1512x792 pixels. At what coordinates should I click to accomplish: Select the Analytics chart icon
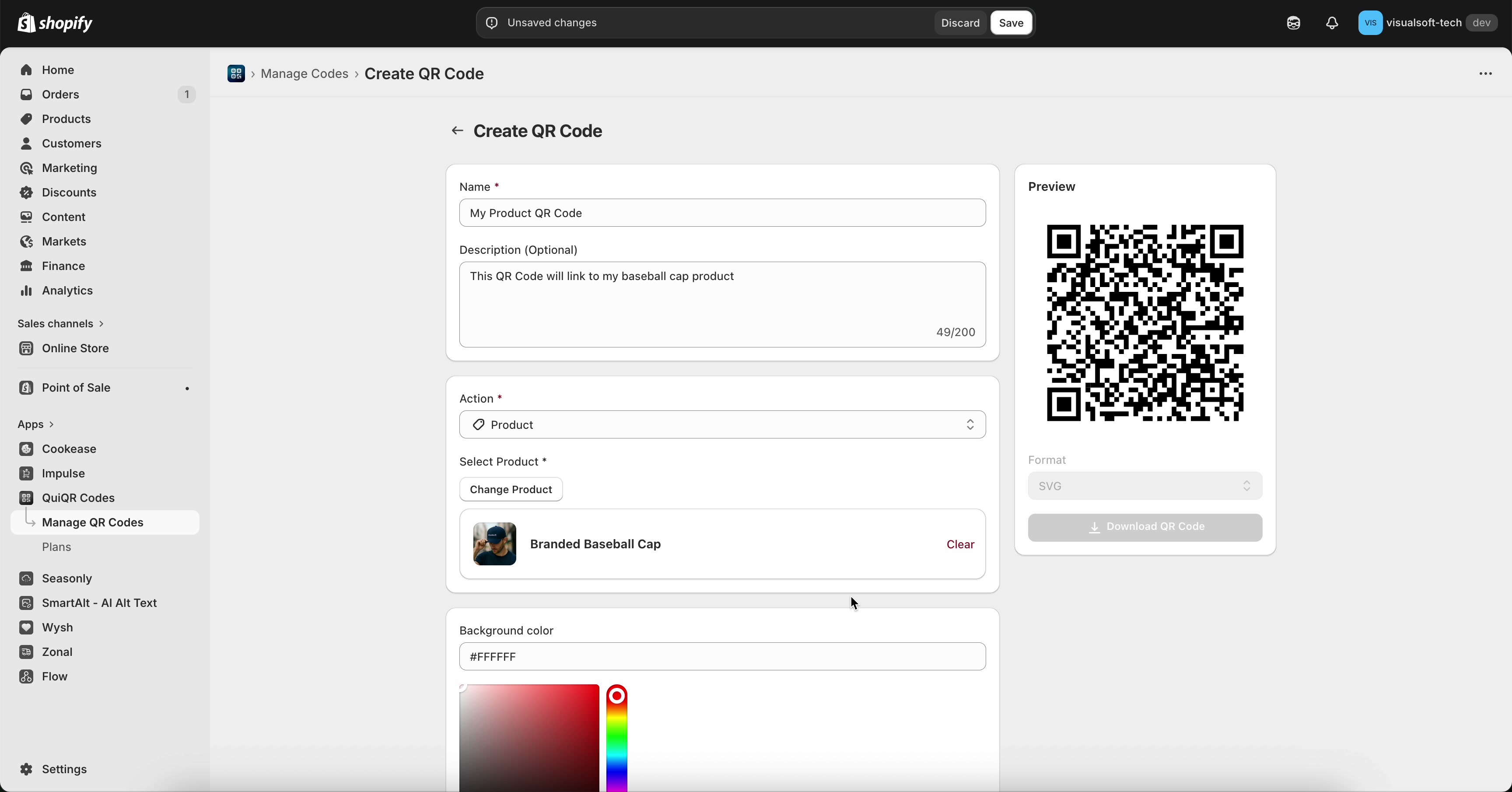click(27, 291)
